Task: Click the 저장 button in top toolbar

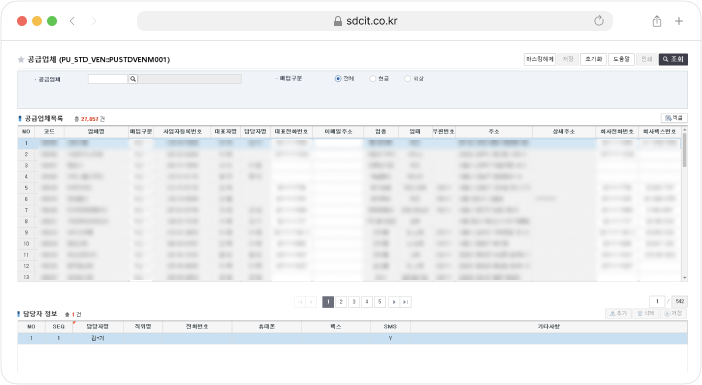Action: 568,59
